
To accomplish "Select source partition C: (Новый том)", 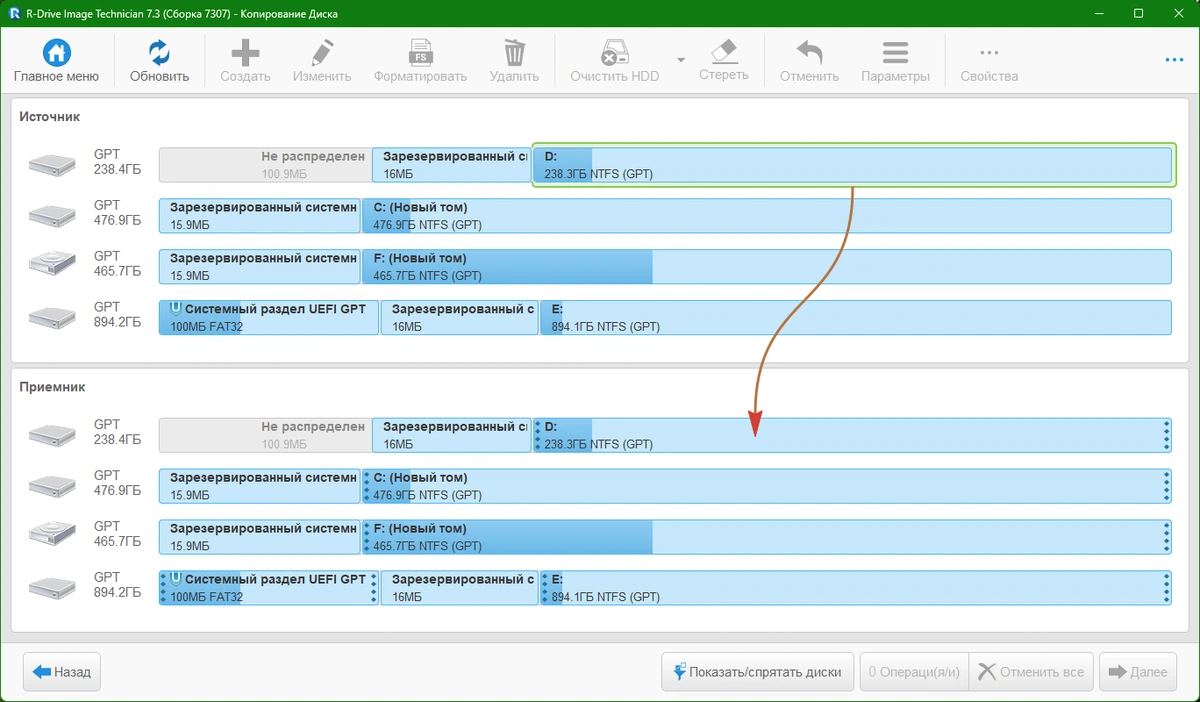I will [766, 216].
